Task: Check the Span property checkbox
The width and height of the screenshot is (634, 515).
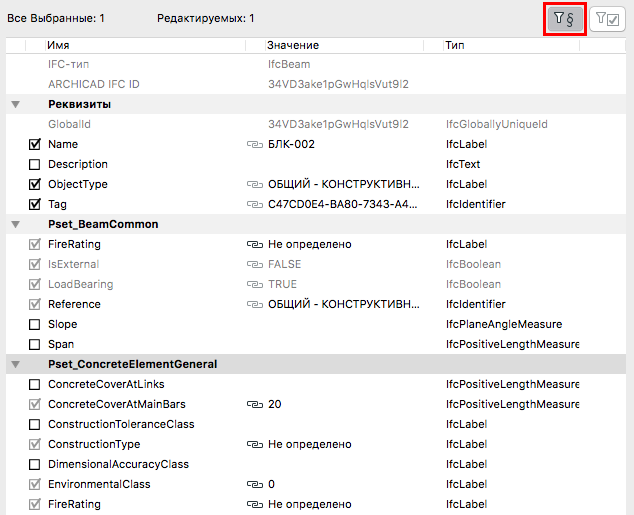Action: point(35,344)
